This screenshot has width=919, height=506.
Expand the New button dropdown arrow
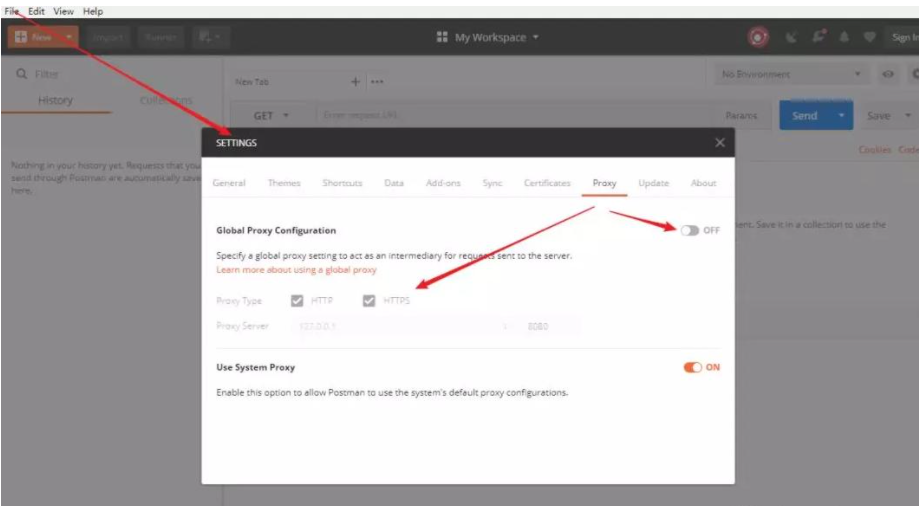point(69,37)
